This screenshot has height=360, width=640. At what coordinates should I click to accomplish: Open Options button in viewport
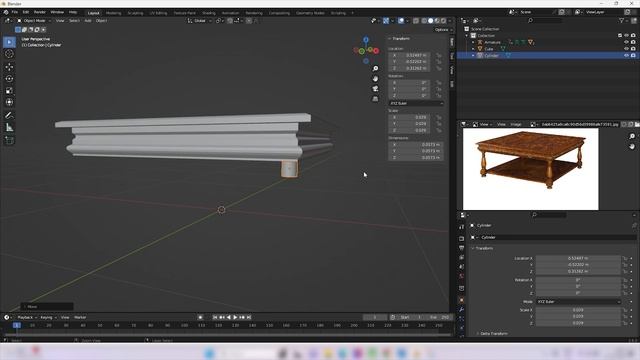coord(443,30)
